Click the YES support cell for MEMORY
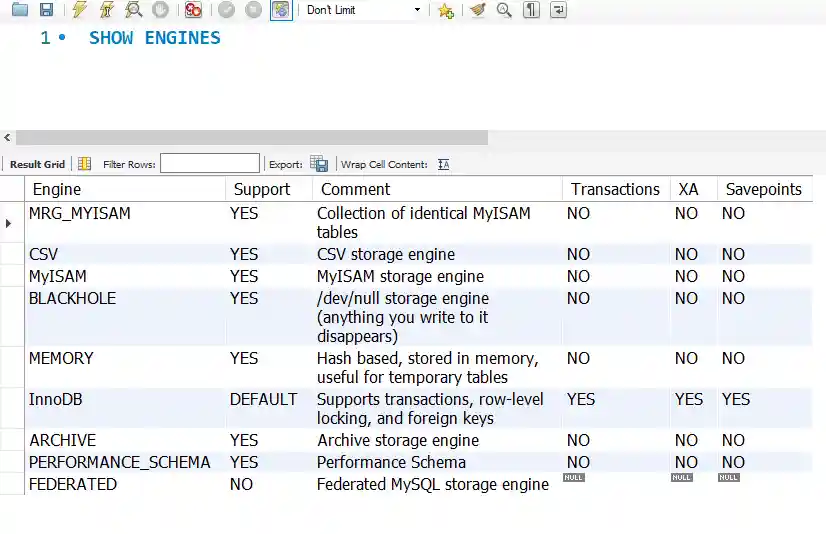Viewport: 826px width, 534px height. tap(269, 368)
